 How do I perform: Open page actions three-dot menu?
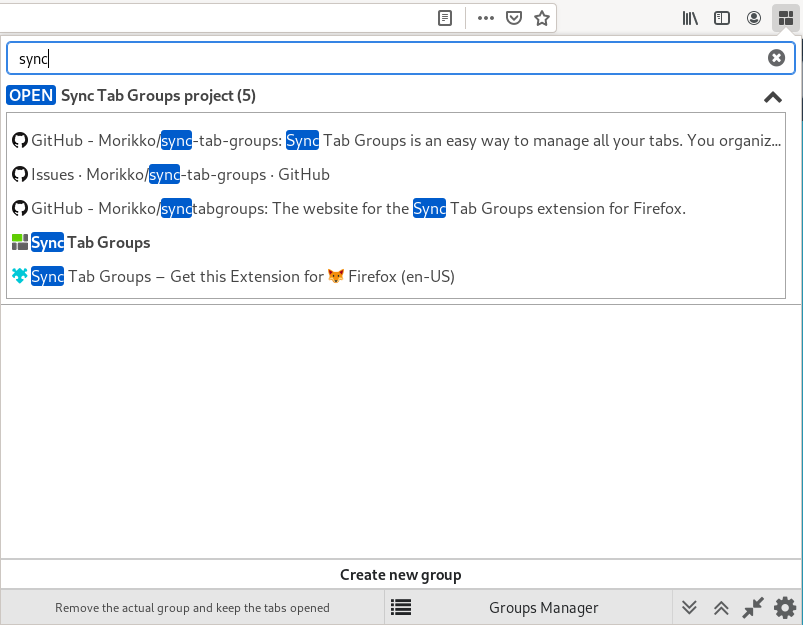485,18
